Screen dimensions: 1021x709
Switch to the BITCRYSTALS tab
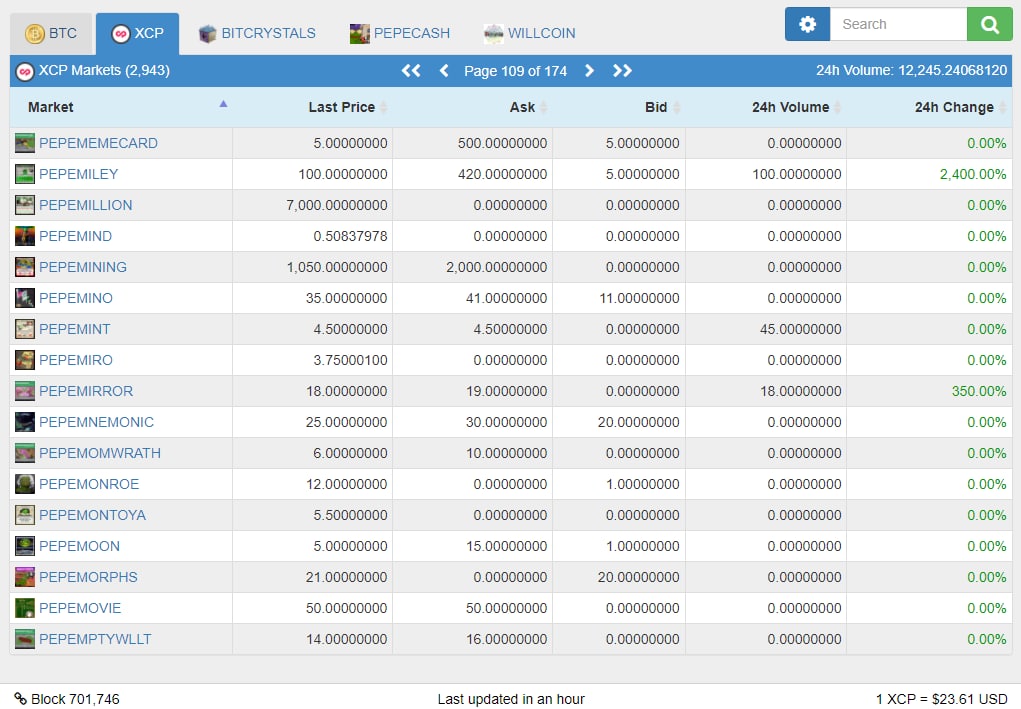[257, 33]
